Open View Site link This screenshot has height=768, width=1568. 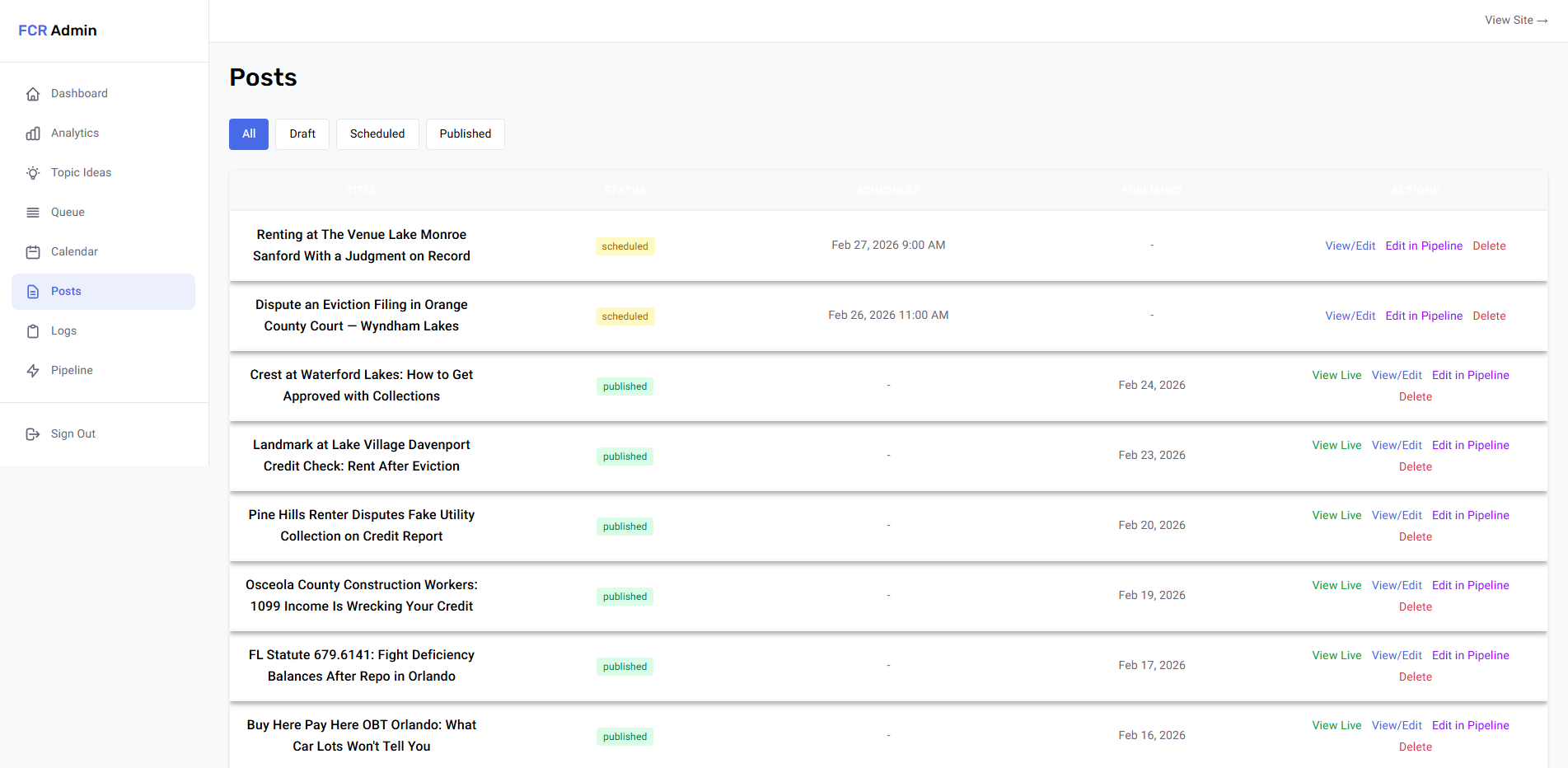click(1516, 21)
